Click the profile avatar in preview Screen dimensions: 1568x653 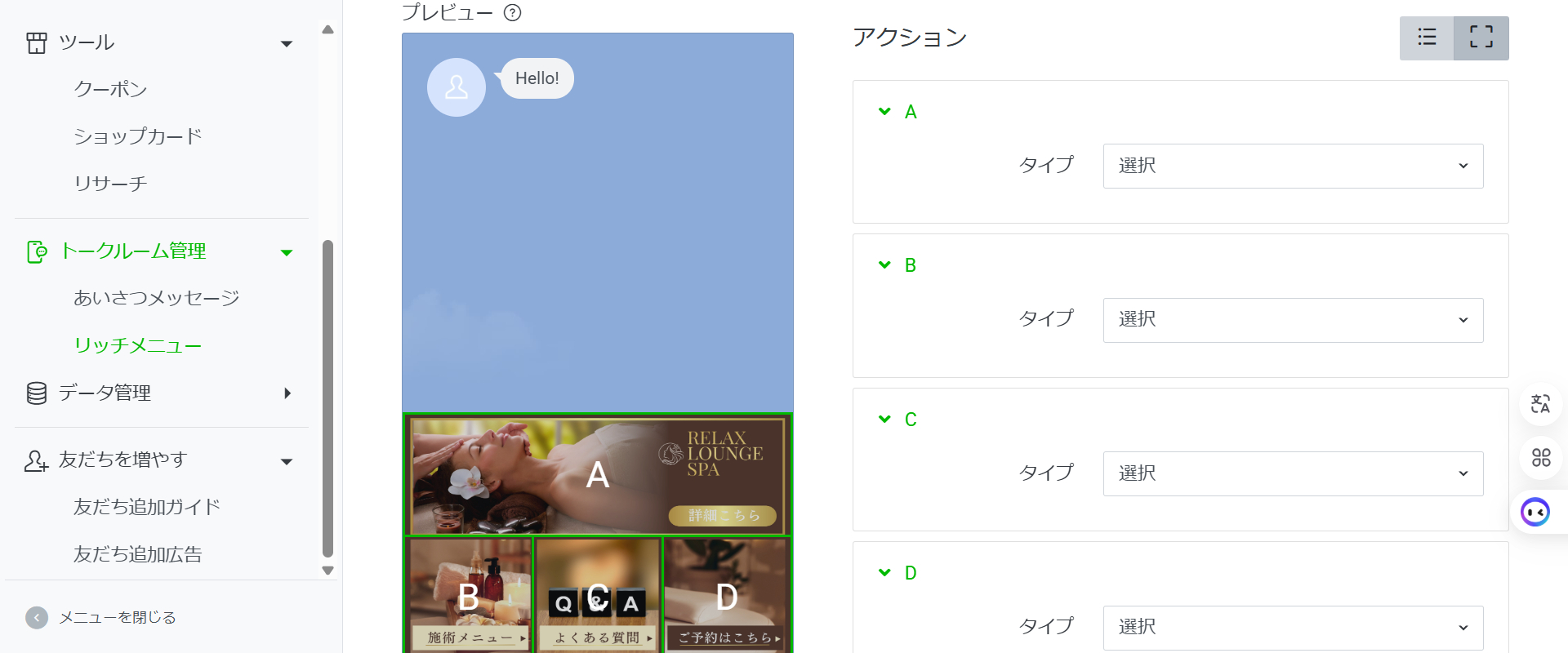point(457,87)
